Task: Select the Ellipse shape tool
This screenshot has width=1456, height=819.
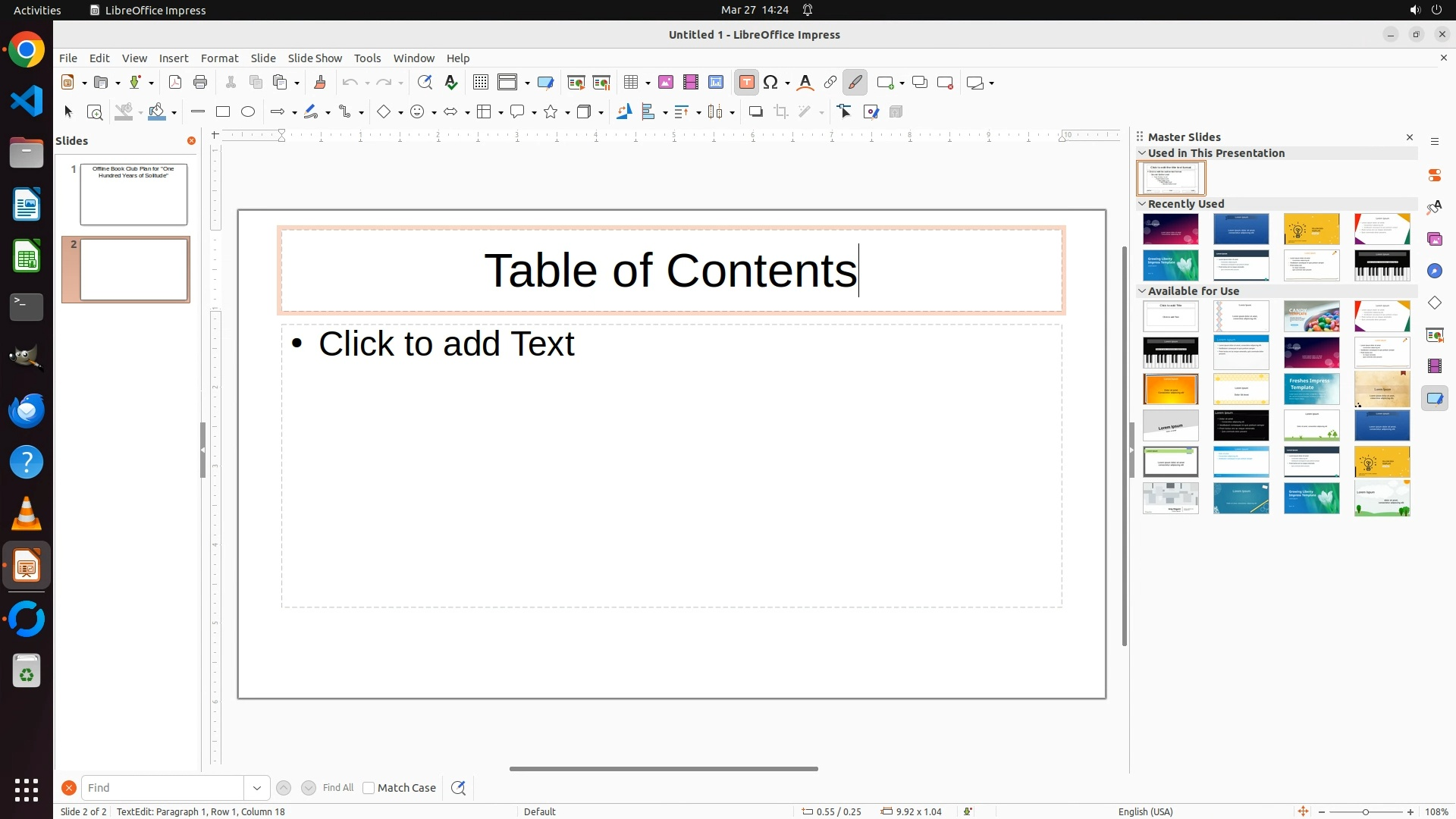Action: tap(248, 112)
